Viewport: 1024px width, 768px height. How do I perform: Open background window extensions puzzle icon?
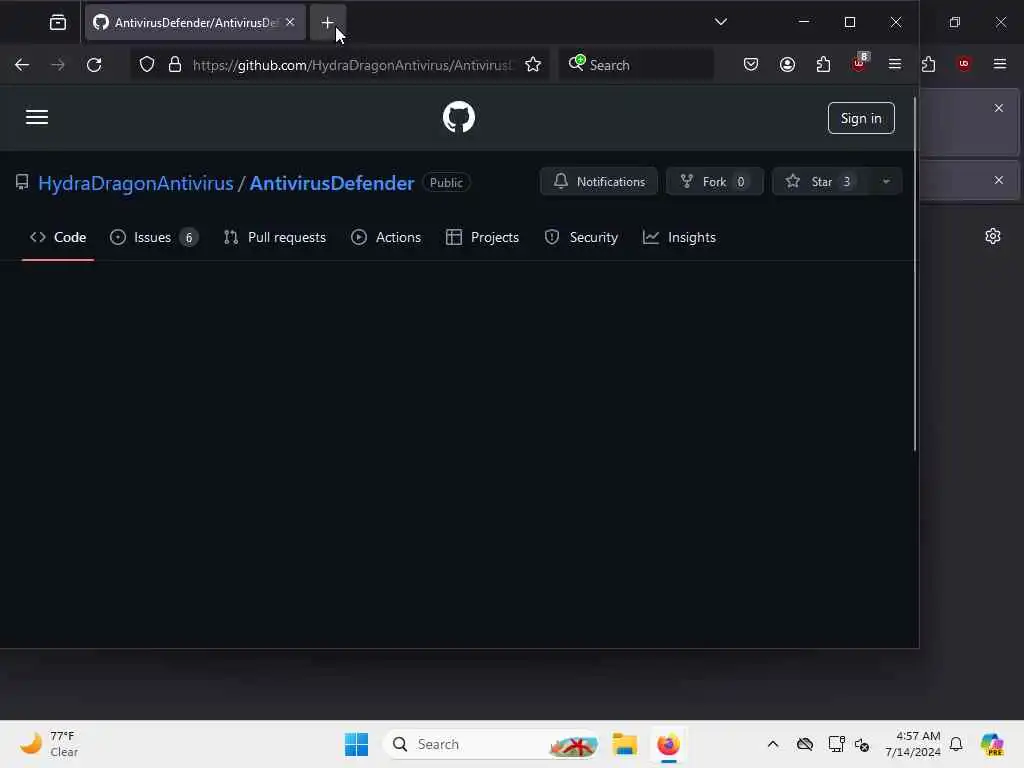(x=928, y=64)
